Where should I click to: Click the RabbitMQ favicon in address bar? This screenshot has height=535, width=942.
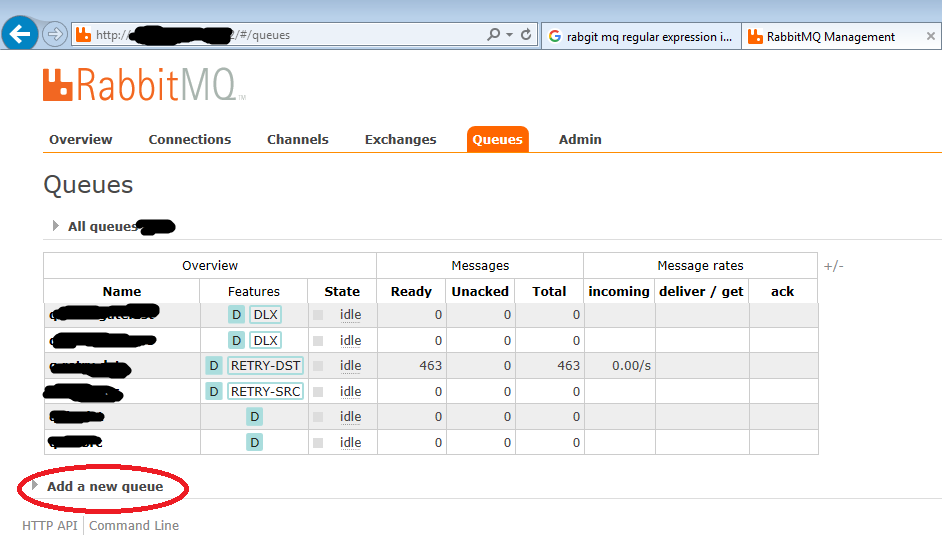point(84,35)
